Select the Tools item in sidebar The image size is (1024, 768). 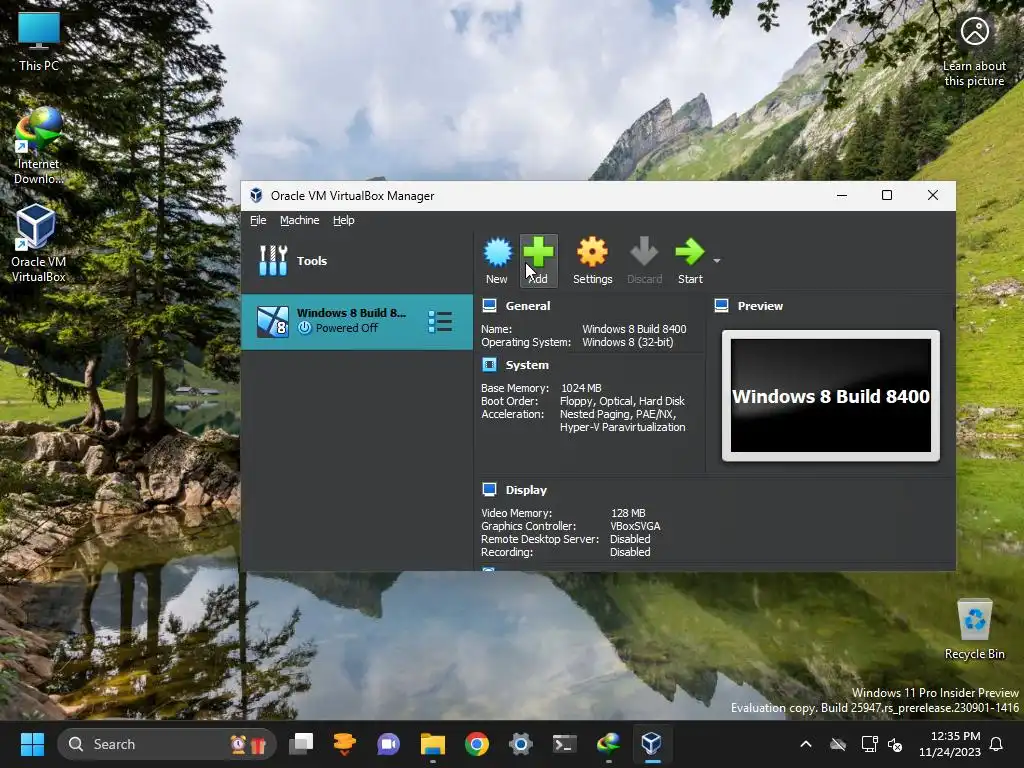(357, 261)
